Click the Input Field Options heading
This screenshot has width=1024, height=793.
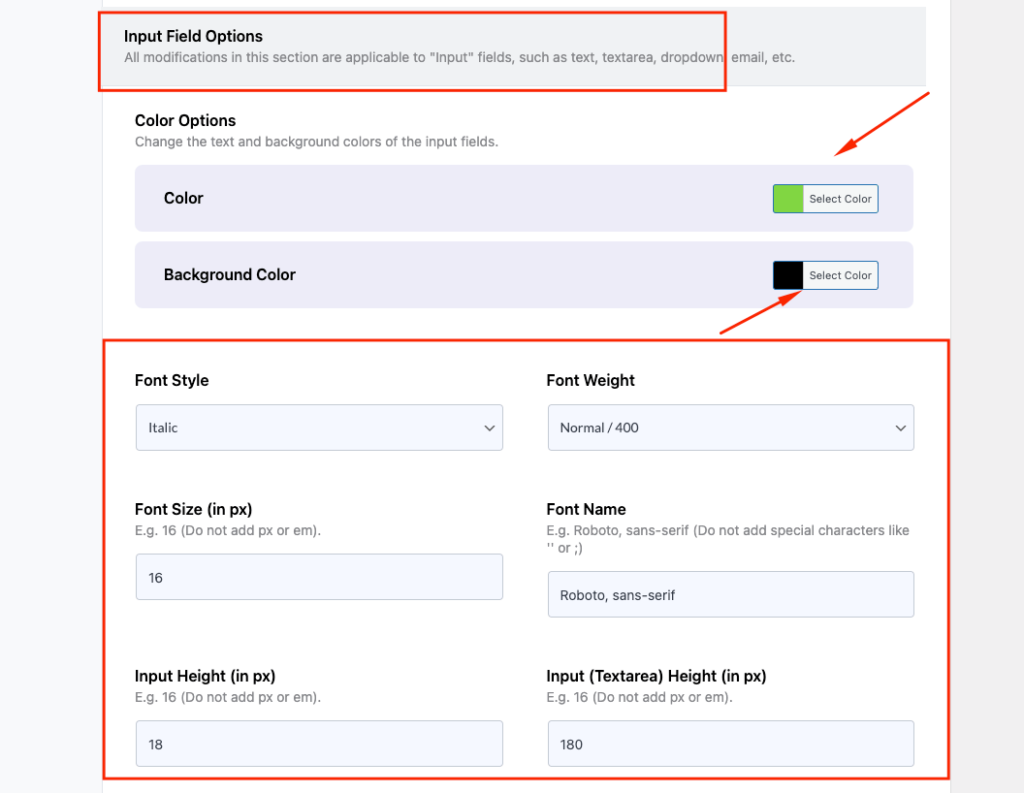(x=193, y=36)
